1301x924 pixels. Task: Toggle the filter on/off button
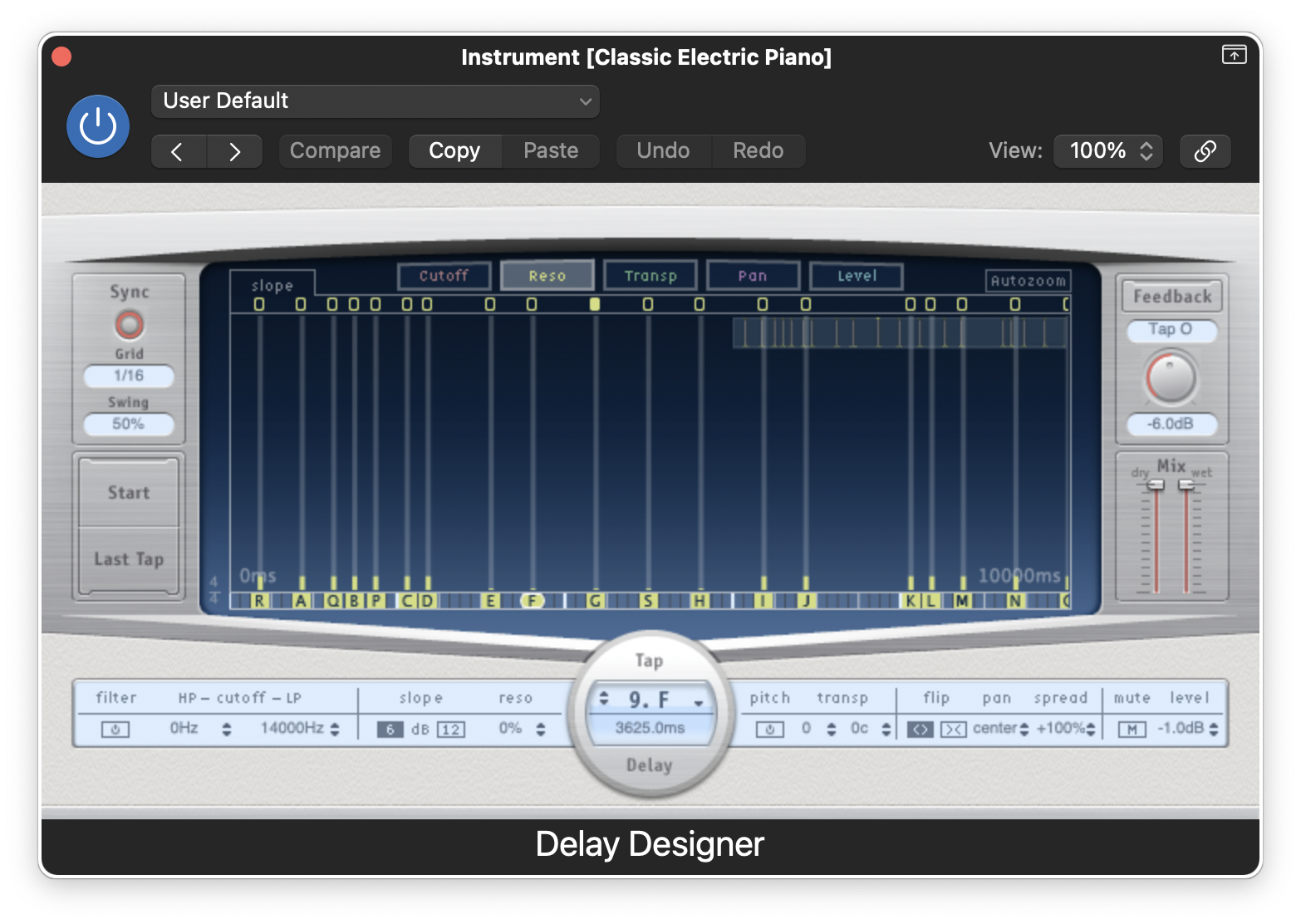pos(115,730)
